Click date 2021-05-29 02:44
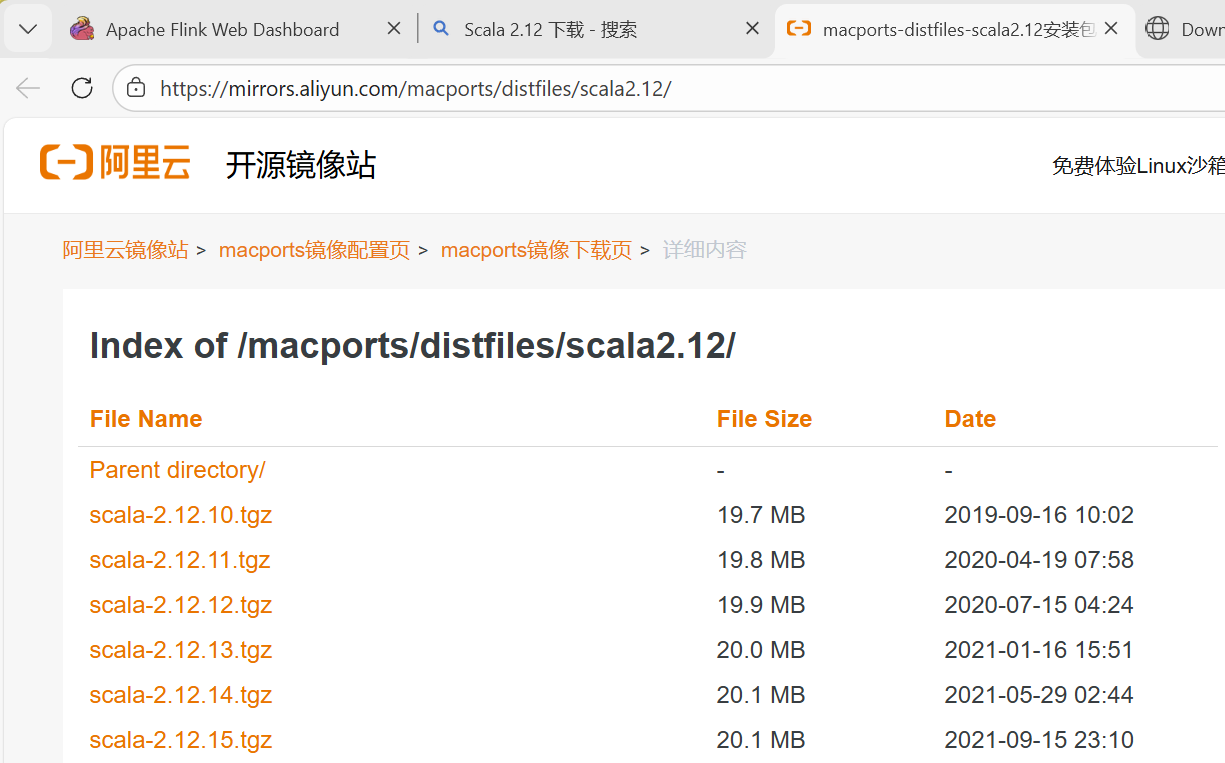The image size is (1225, 763). click(1039, 695)
